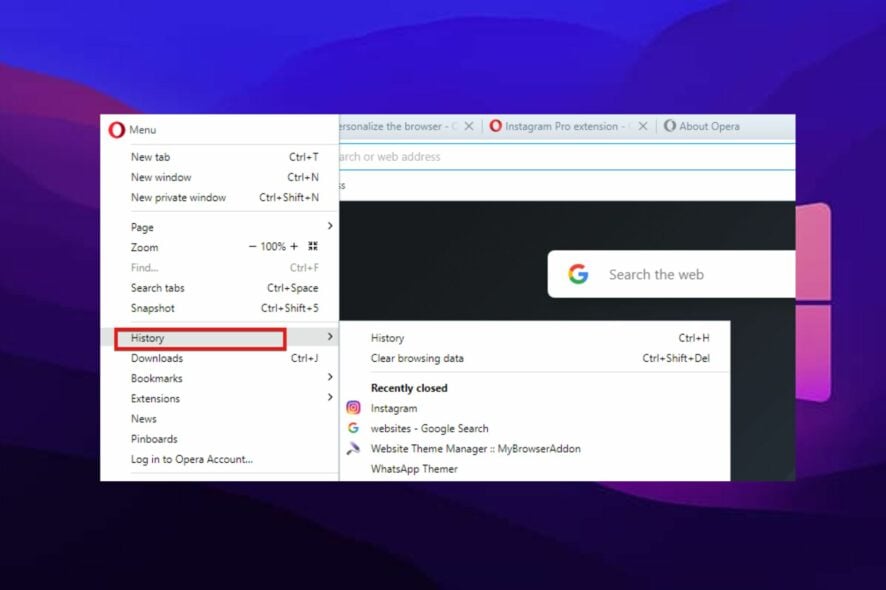Click the Menu label at top
The width and height of the screenshot is (886, 590).
[142, 130]
